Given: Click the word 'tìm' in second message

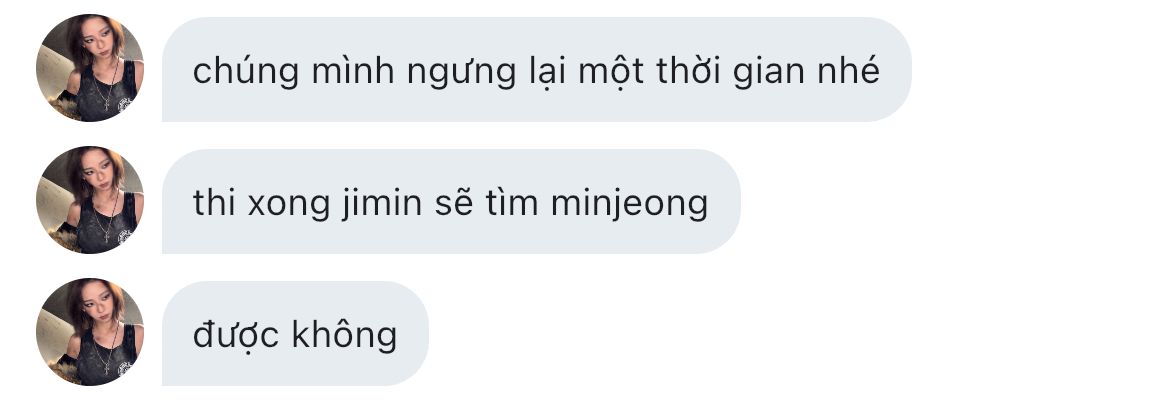Looking at the screenshot, I should click(512, 203).
